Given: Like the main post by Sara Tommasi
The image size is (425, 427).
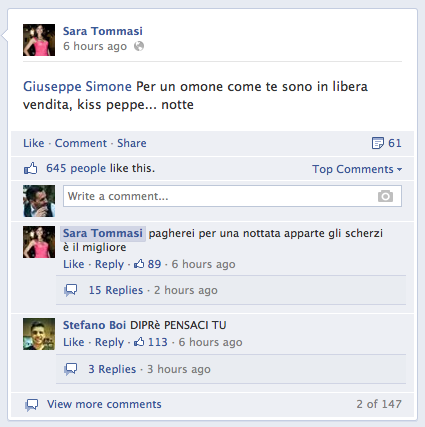Looking at the screenshot, I should [x=34, y=143].
